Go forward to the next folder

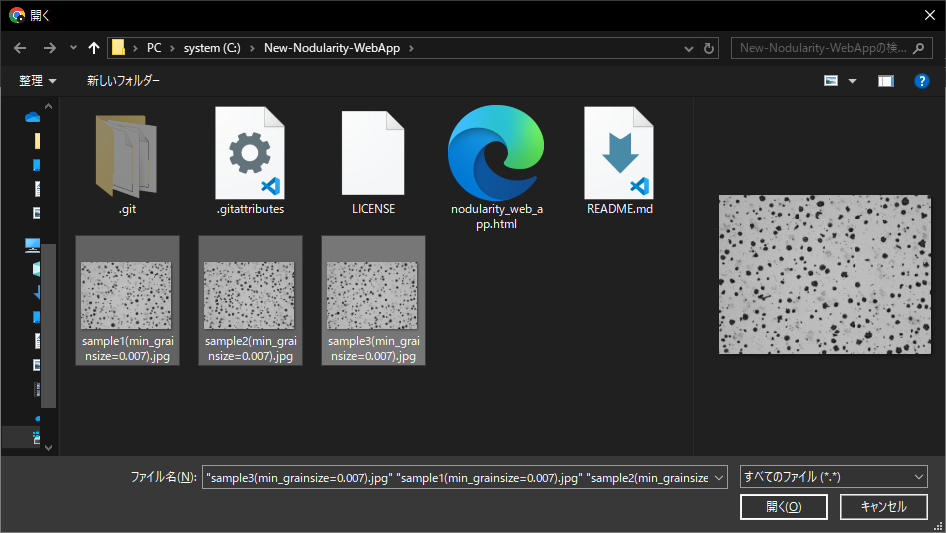coord(49,48)
